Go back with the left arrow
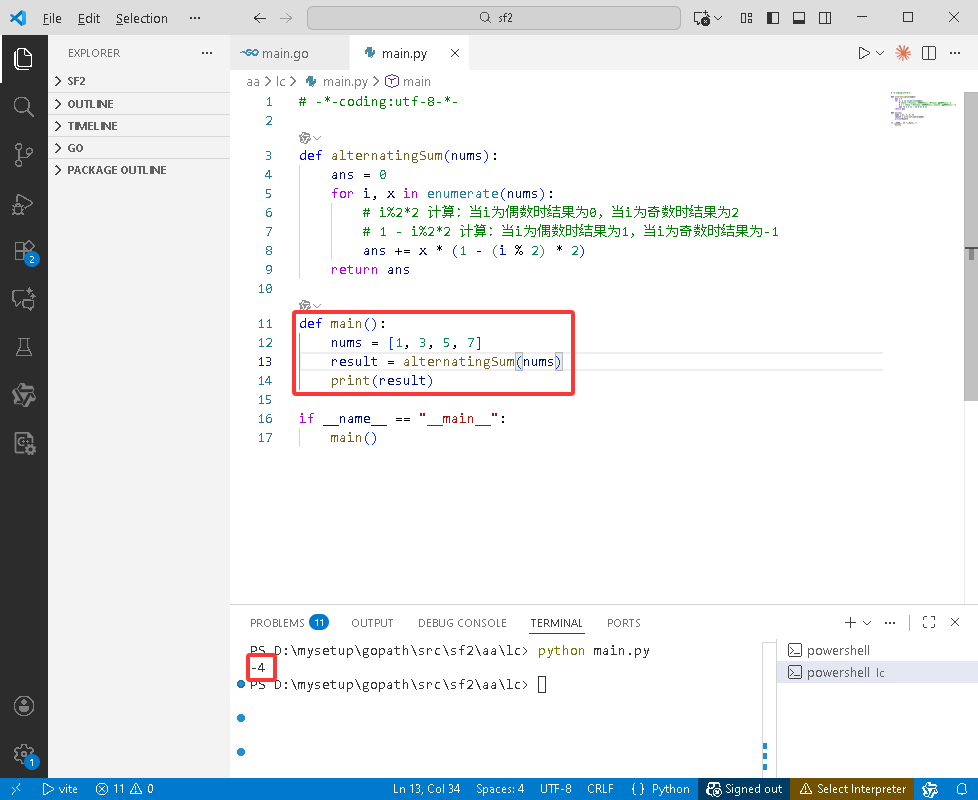The width and height of the screenshot is (978, 800). (x=259, y=18)
